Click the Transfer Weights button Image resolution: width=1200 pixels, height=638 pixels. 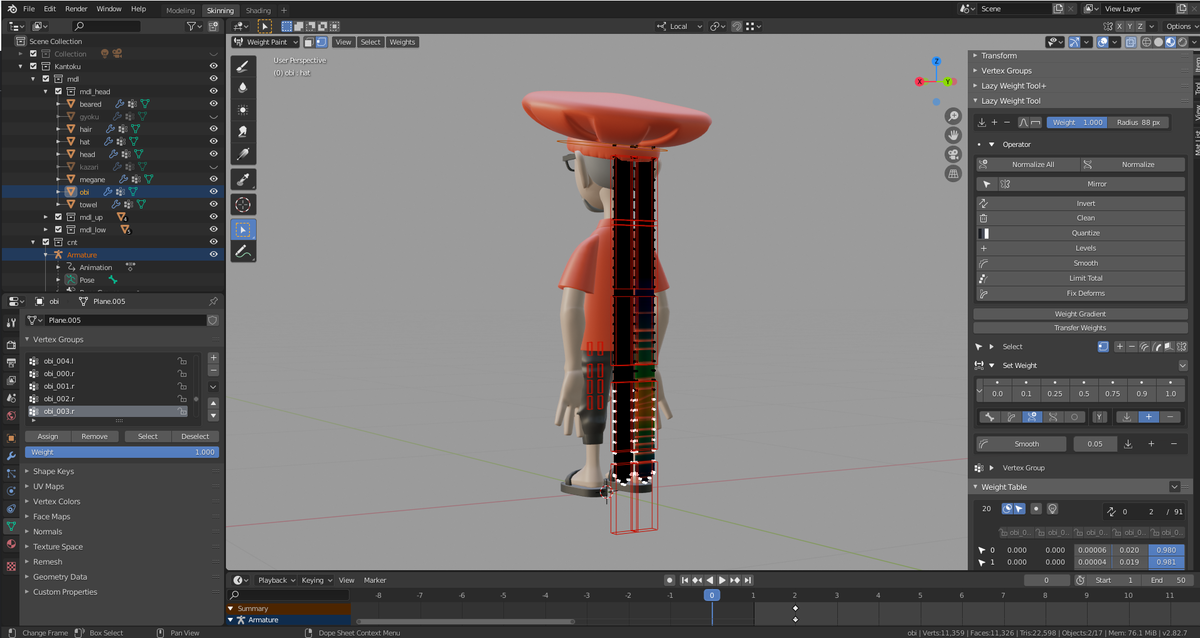coord(1080,328)
